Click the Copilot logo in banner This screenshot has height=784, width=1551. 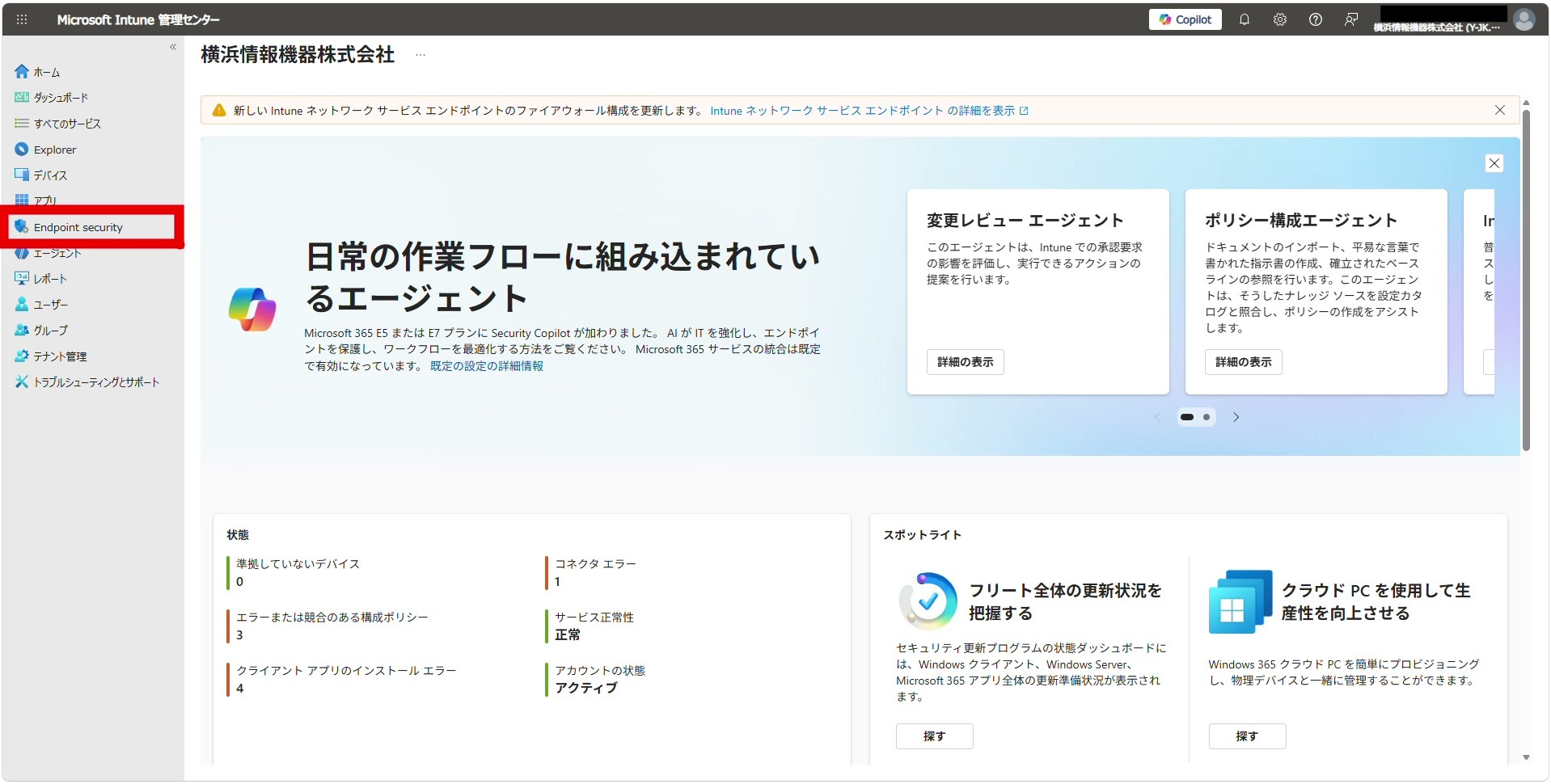[x=252, y=310]
